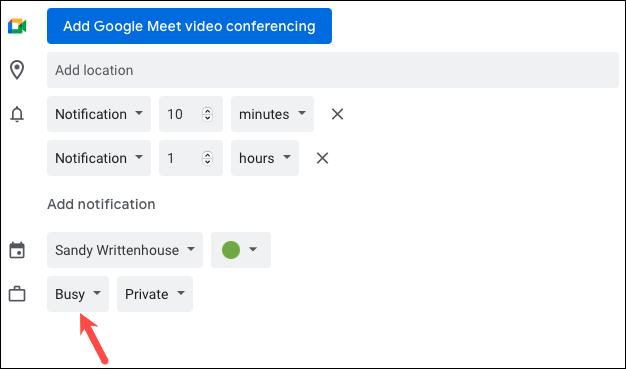Open the Busy availability dropdown
The image size is (626, 369).
point(78,294)
